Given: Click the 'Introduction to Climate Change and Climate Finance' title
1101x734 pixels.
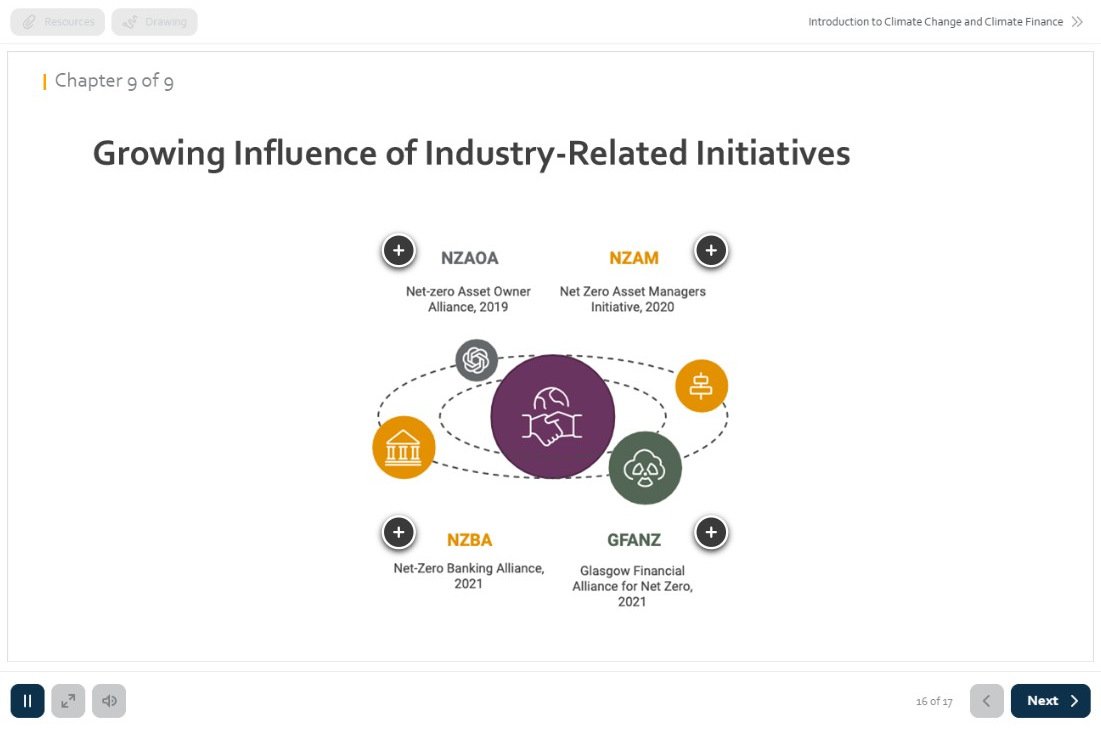Looking at the screenshot, I should (935, 22).
